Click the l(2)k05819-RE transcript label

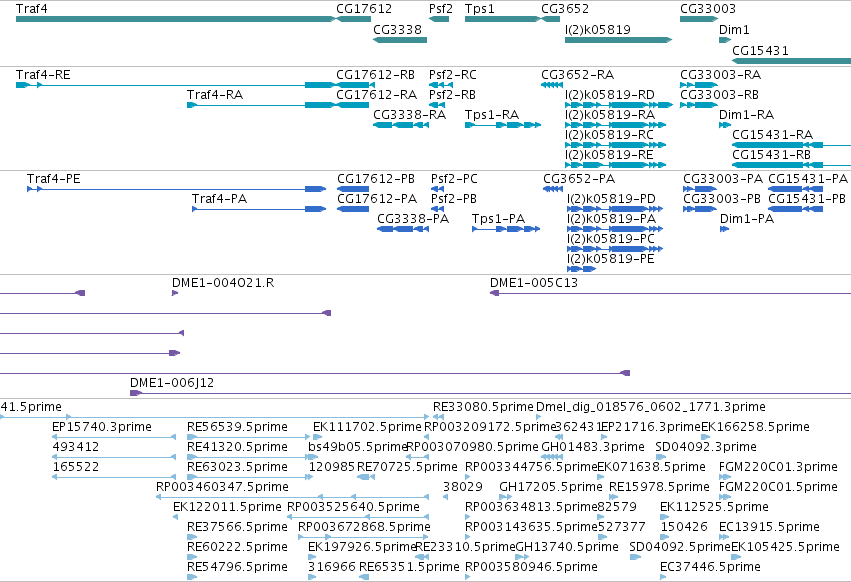click(609, 155)
